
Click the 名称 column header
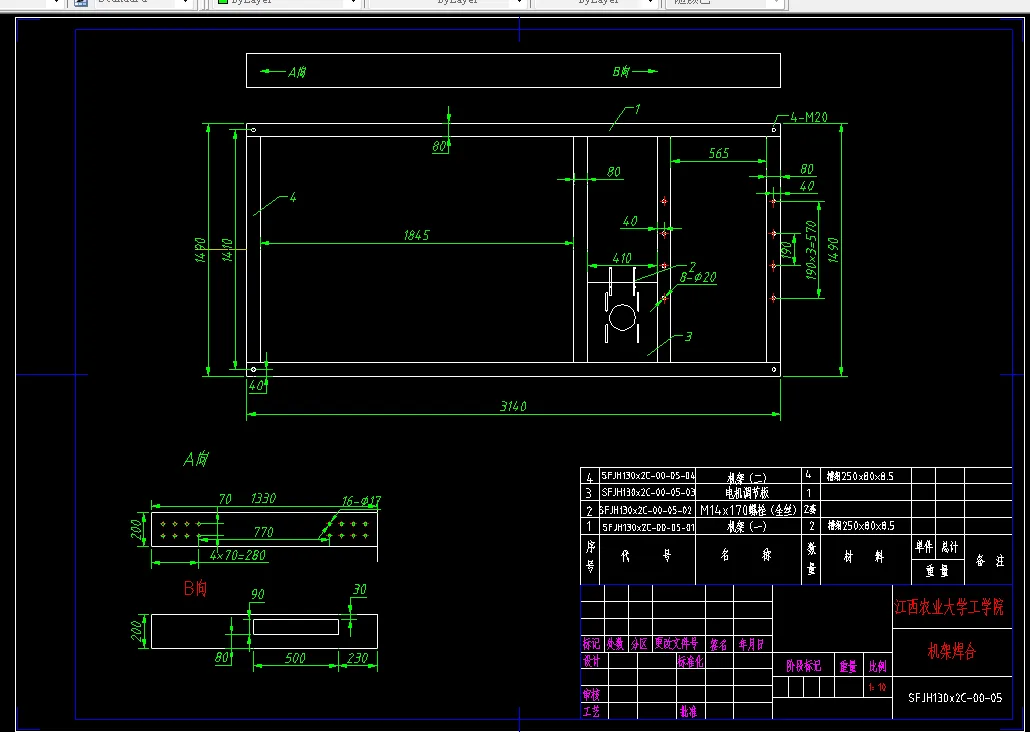click(x=748, y=557)
